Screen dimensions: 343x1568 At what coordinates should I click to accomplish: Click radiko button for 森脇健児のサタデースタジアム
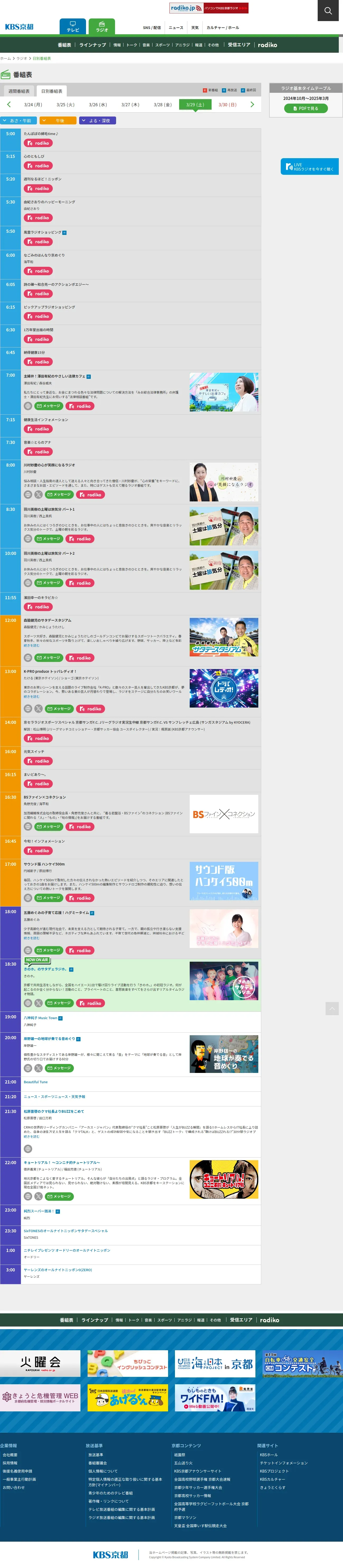point(80,658)
